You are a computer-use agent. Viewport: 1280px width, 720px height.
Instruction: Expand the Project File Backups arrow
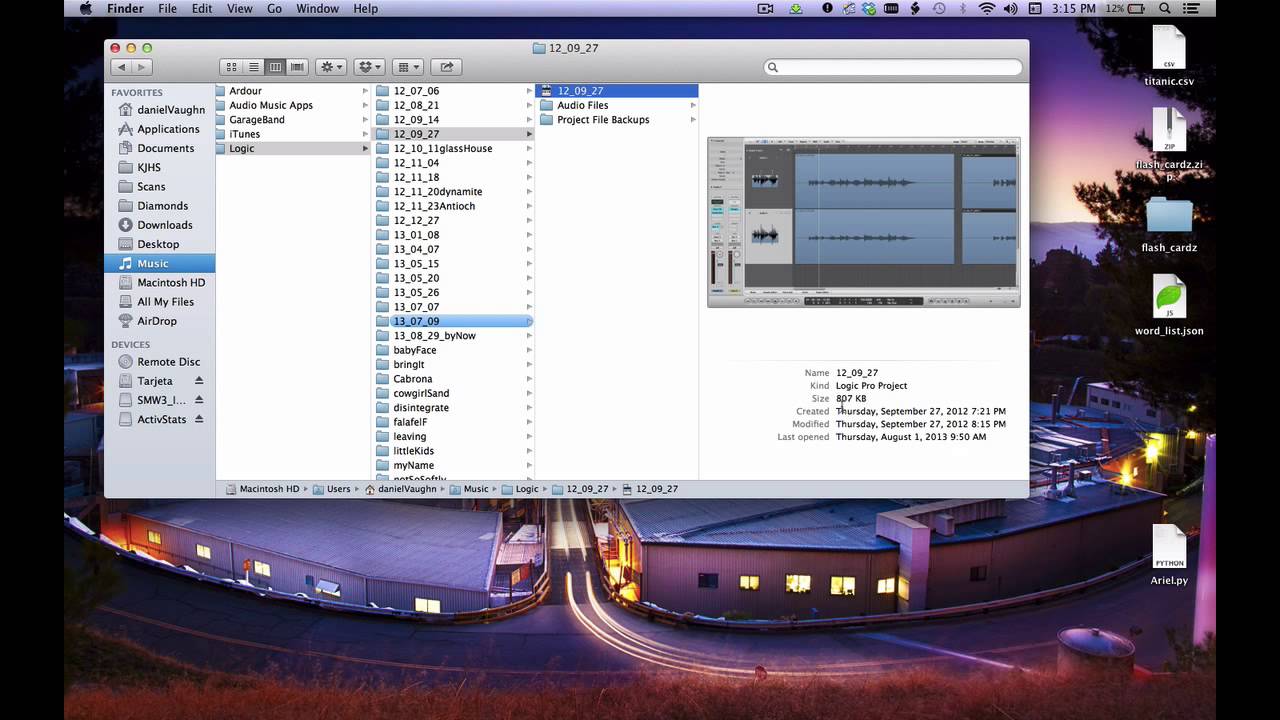click(693, 120)
